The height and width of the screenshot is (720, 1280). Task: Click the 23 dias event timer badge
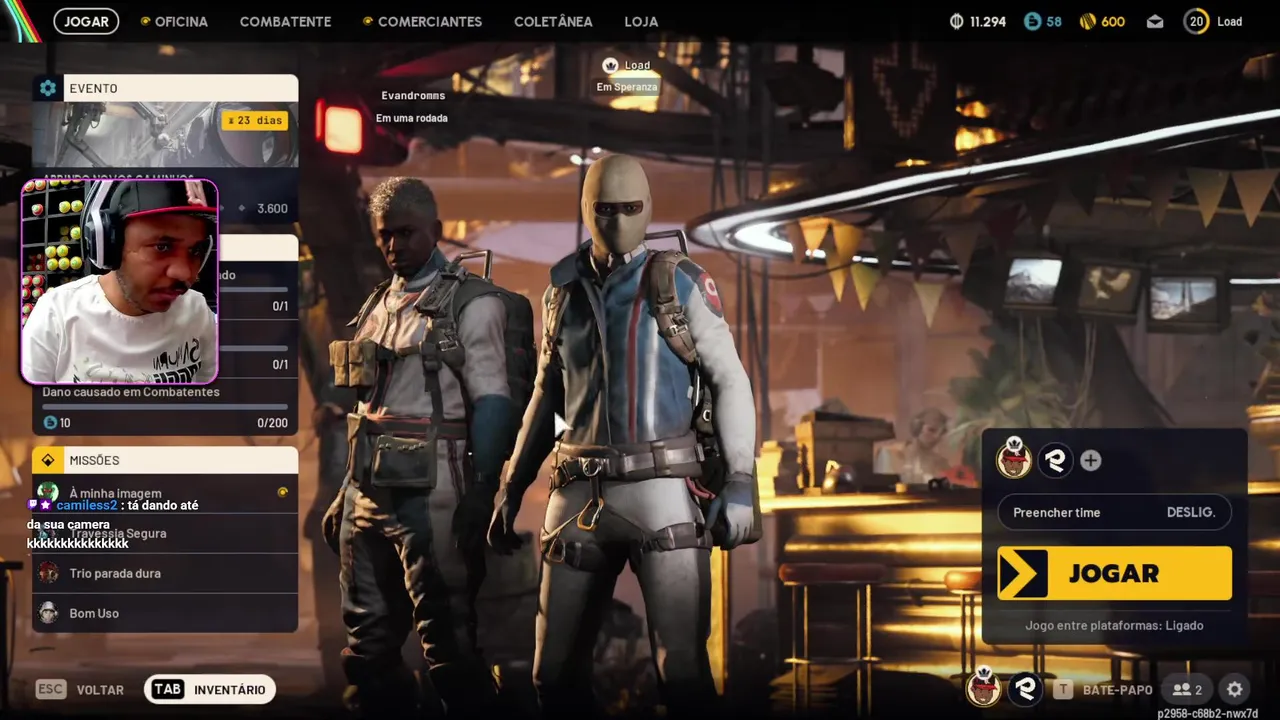pyautogui.click(x=255, y=120)
